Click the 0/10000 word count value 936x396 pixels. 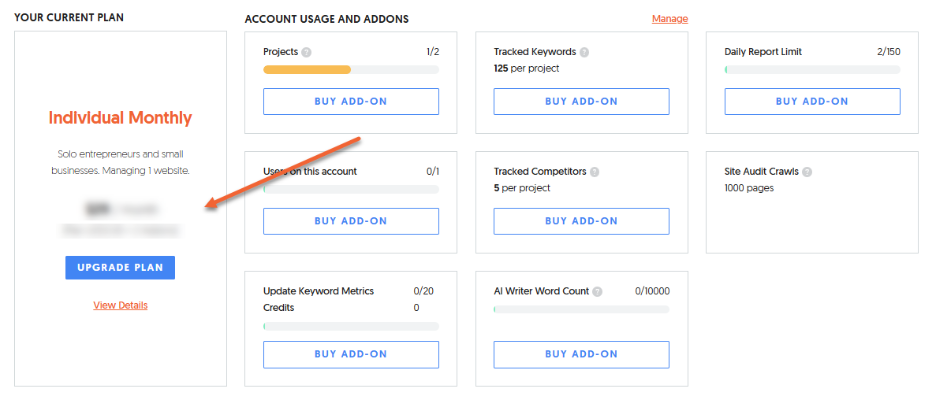pos(652,291)
